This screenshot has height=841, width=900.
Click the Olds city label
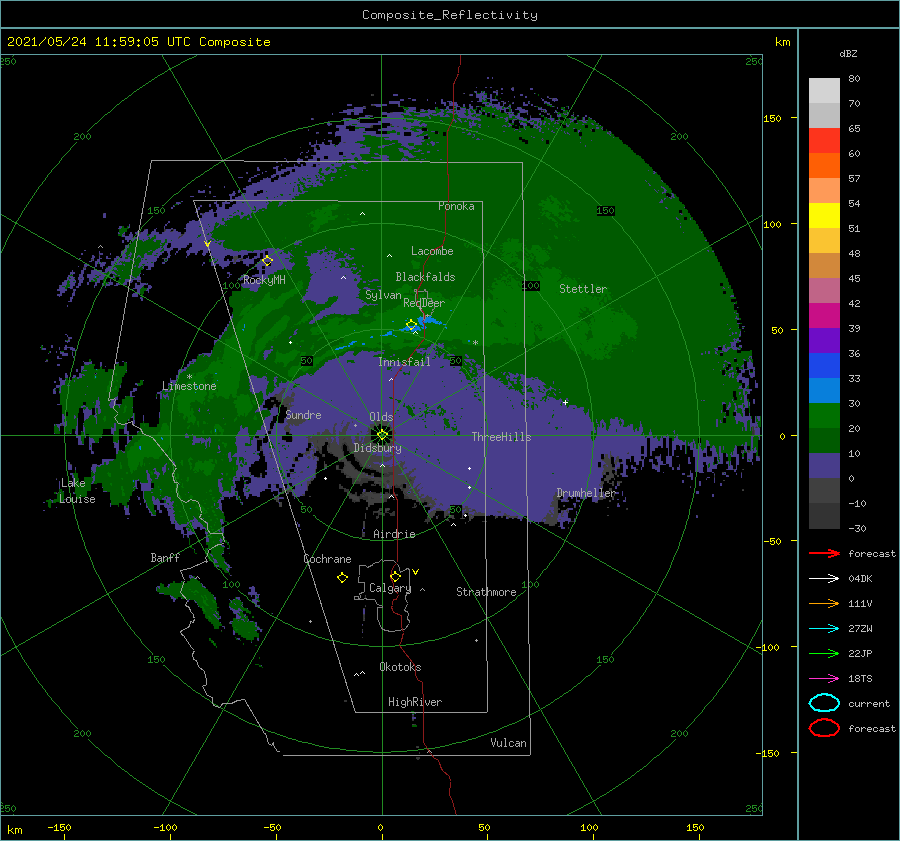click(x=381, y=416)
